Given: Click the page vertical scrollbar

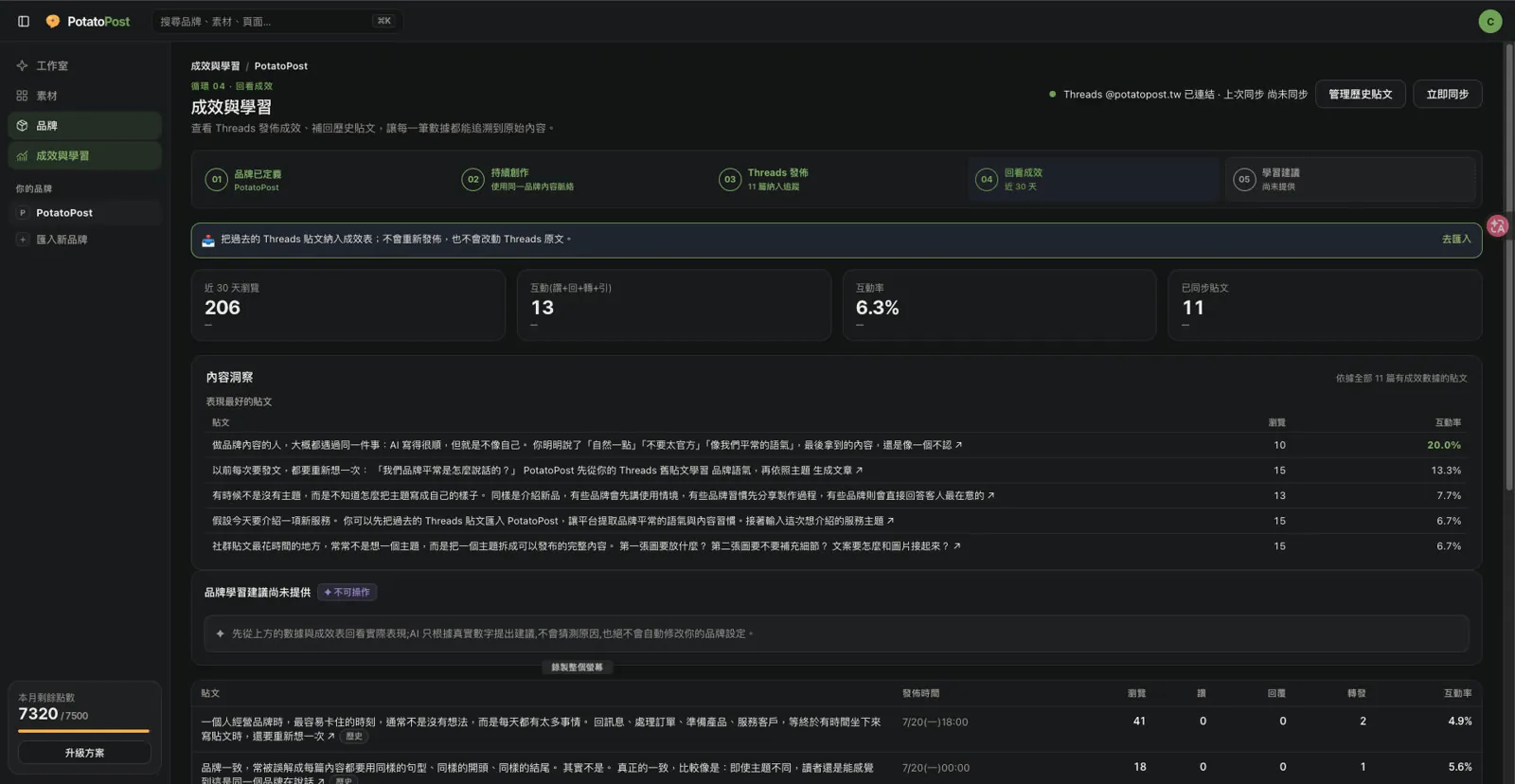Looking at the screenshot, I should click(1509, 265).
